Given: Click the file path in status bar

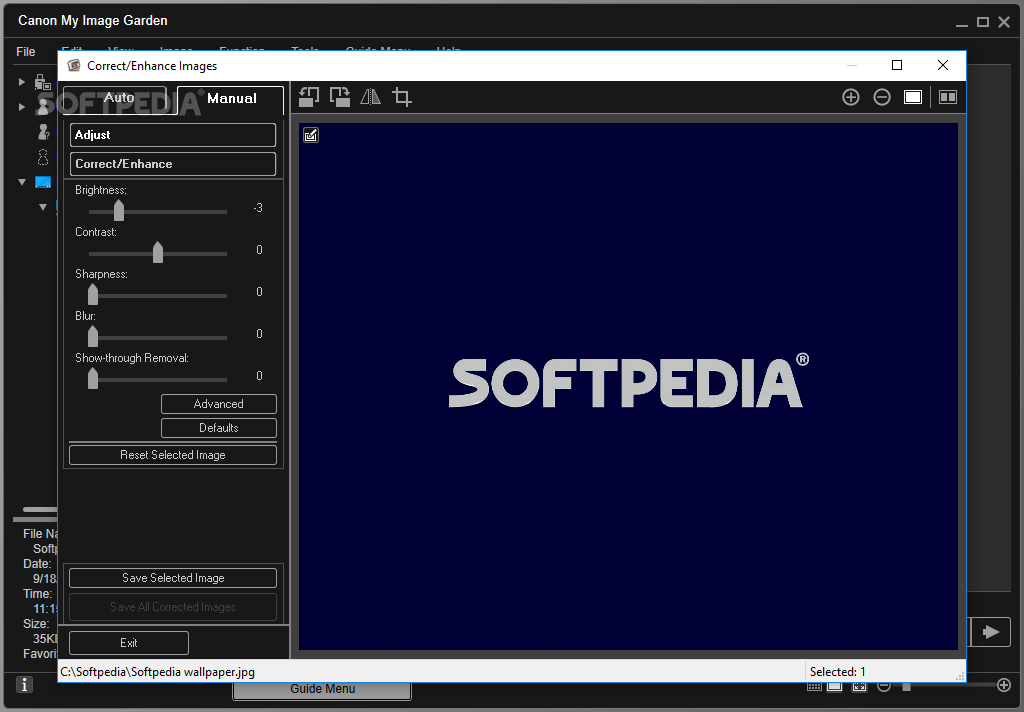Looking at the screenshot, I should click(157, 672).
